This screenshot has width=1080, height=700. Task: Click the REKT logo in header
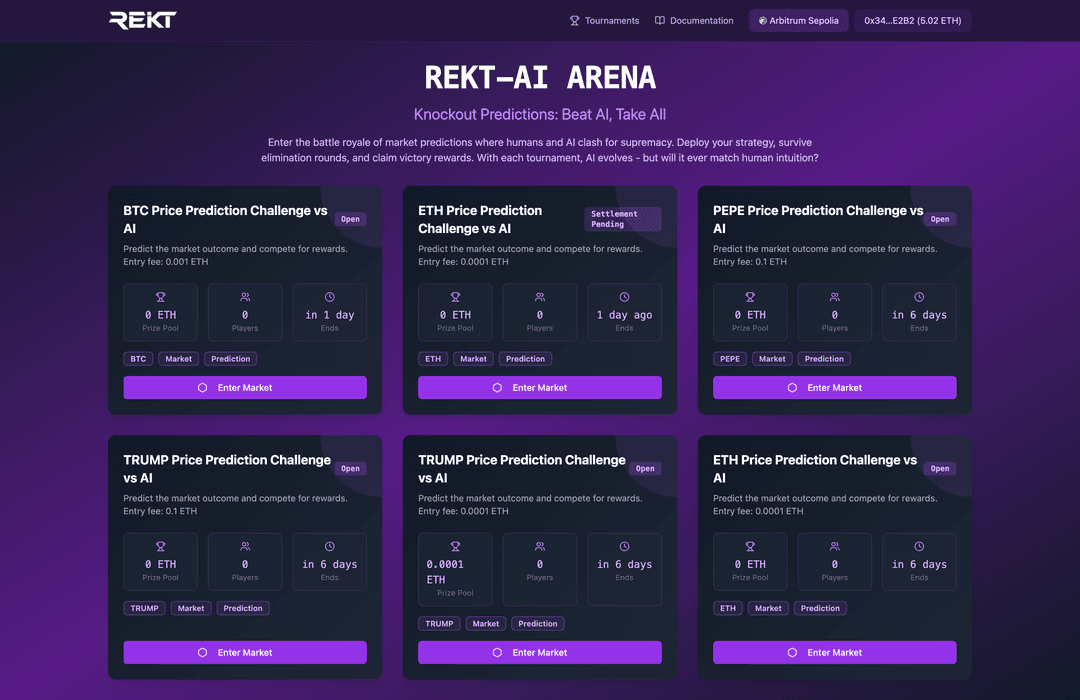click(x=143, y=20)
